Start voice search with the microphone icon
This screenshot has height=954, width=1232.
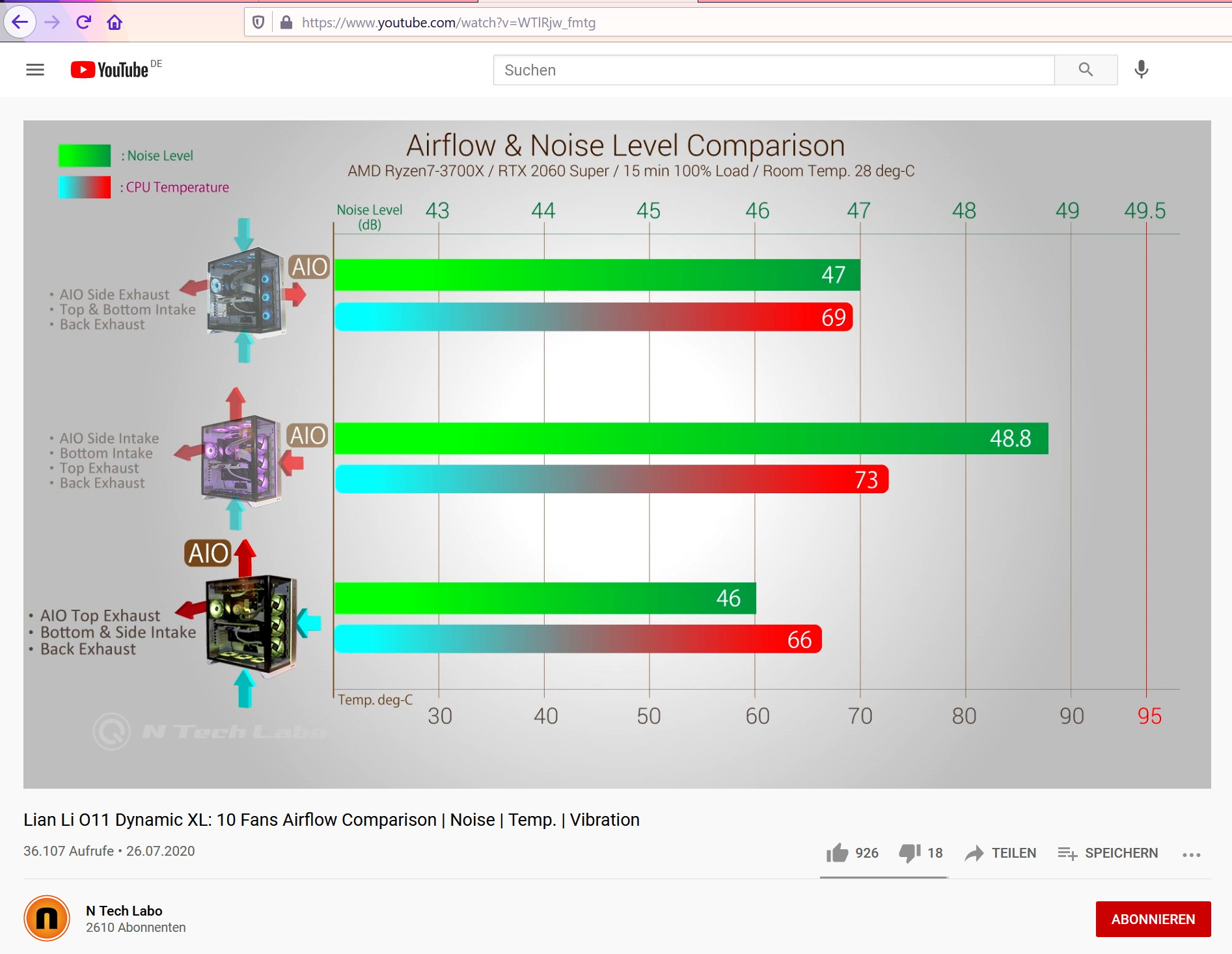coord(1142,70)
